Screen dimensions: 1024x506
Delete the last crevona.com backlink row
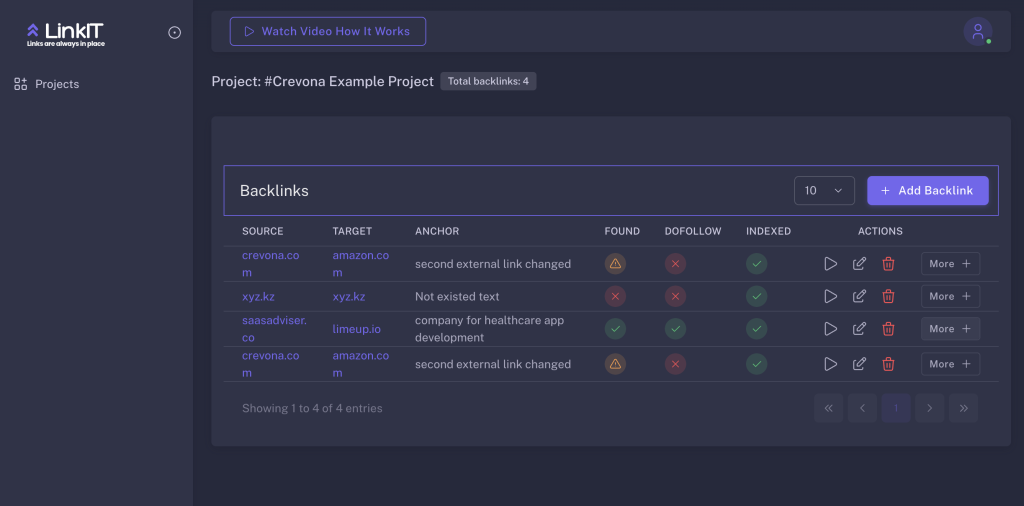tap(888, 364)
